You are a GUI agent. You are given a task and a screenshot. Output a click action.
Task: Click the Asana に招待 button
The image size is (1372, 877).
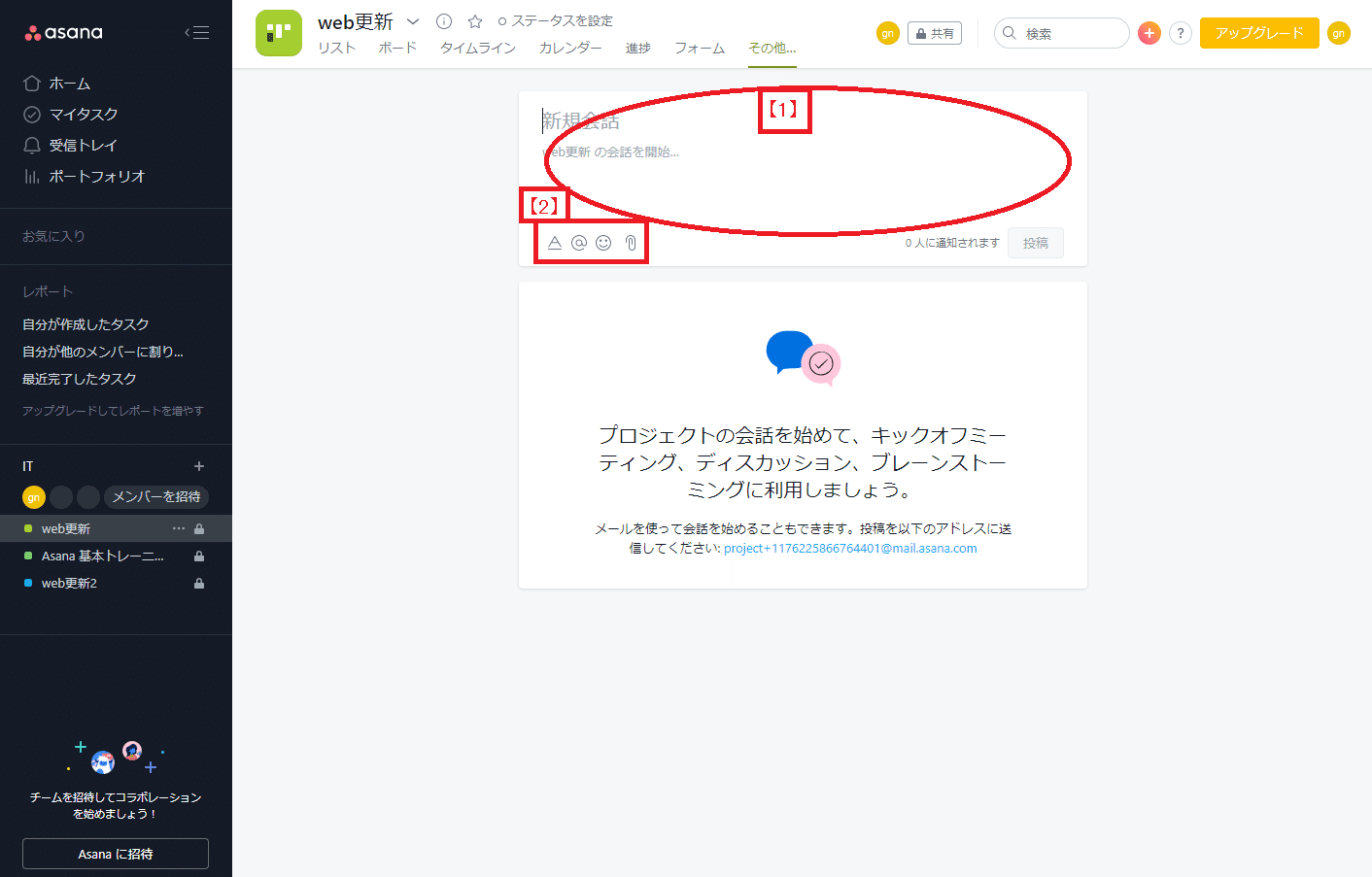point(116,854)
